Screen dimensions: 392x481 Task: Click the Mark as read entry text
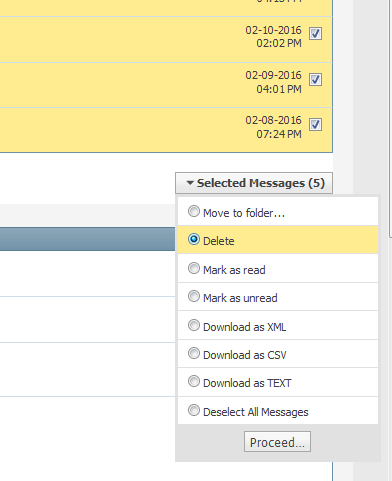[x=234, y=270]
